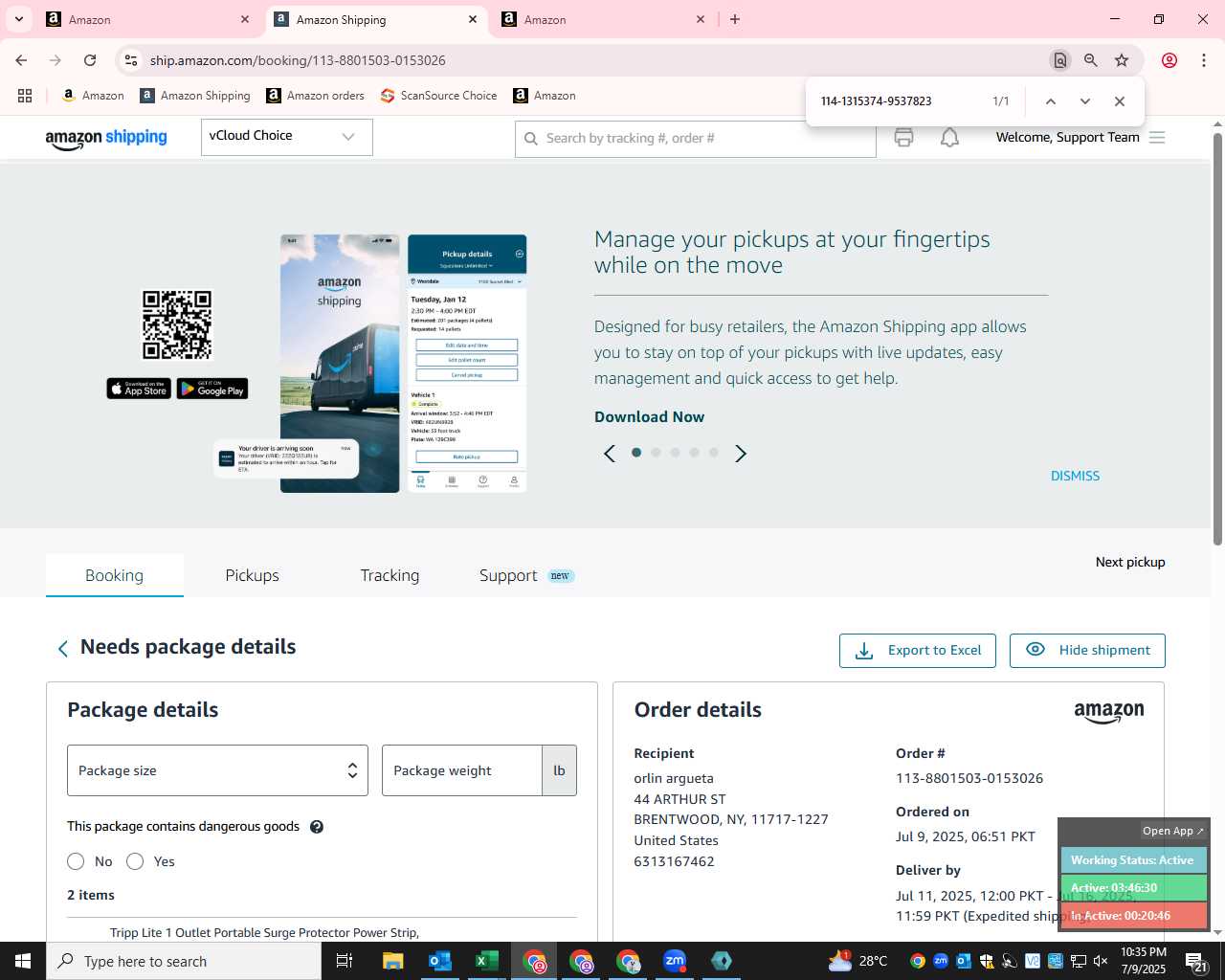
Task: Open Windows Start menu
Action: (x=23, y=961)
